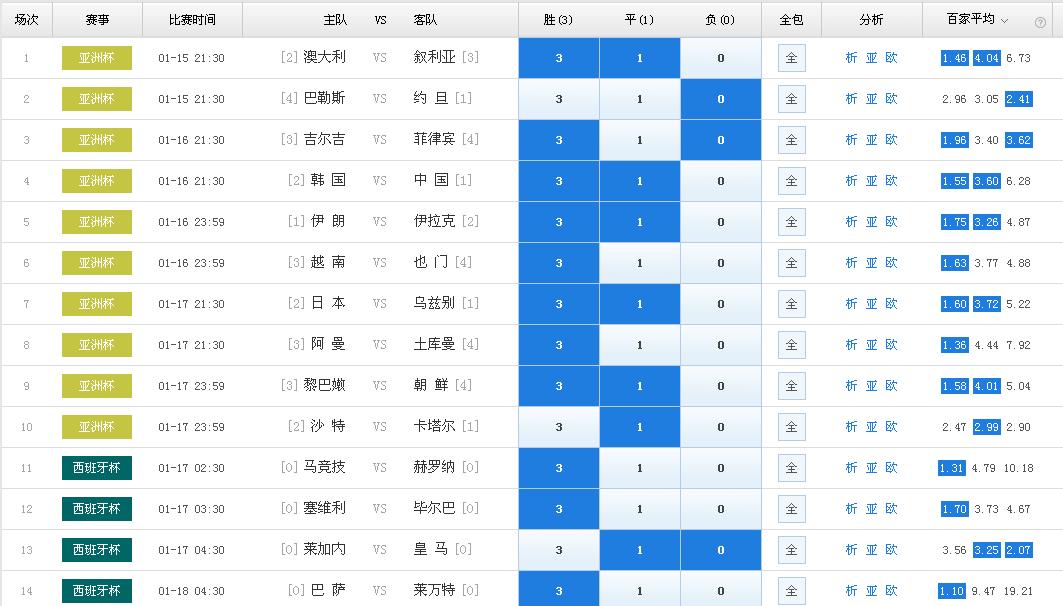
Task: Click 全 button for 巴萨 vs 莱万特
Action: 791,590
